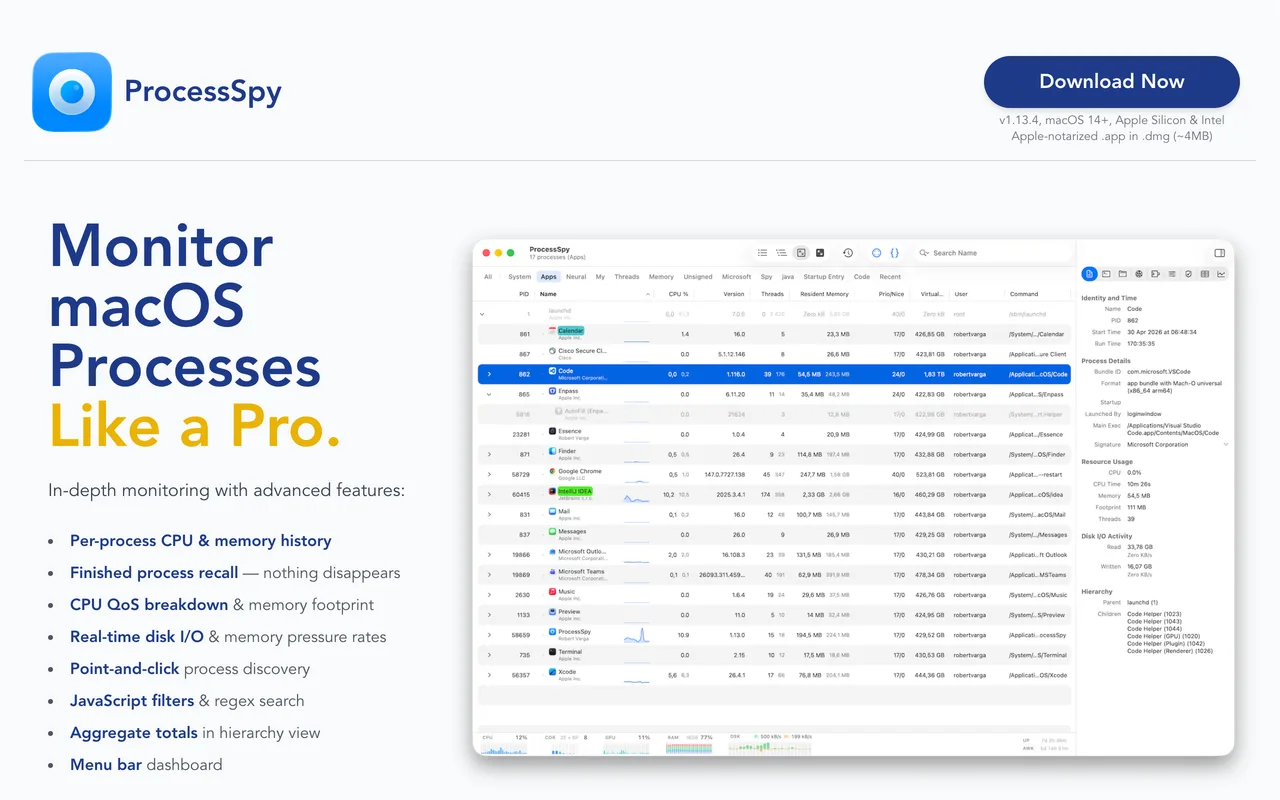Sort by the PID column header
1280x800 pixels.
[524, 294]
